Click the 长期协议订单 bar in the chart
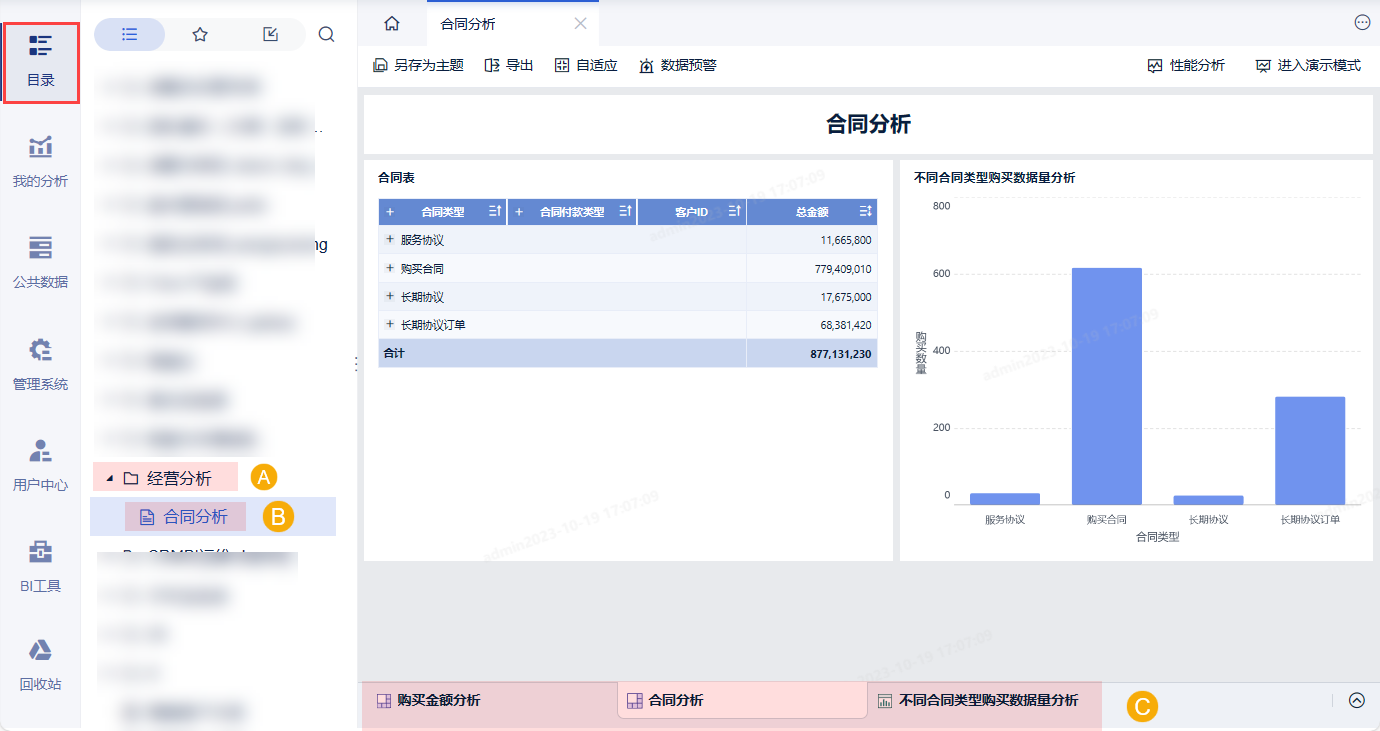The image size is (1380, 731). coord(1310,450)
